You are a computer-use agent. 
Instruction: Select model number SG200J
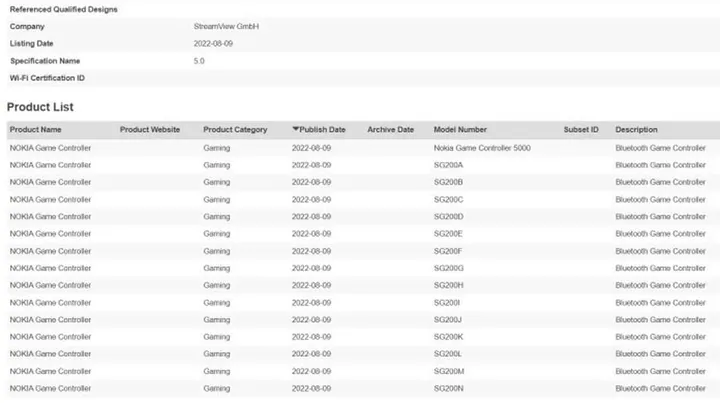448,319
